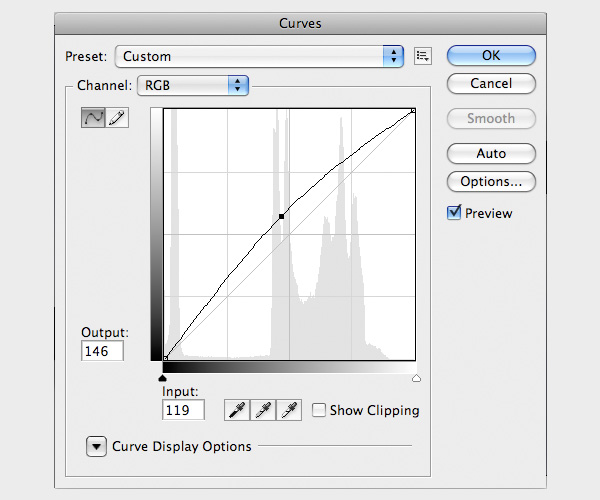
Task: Click the Input value field
Action: 183,410
